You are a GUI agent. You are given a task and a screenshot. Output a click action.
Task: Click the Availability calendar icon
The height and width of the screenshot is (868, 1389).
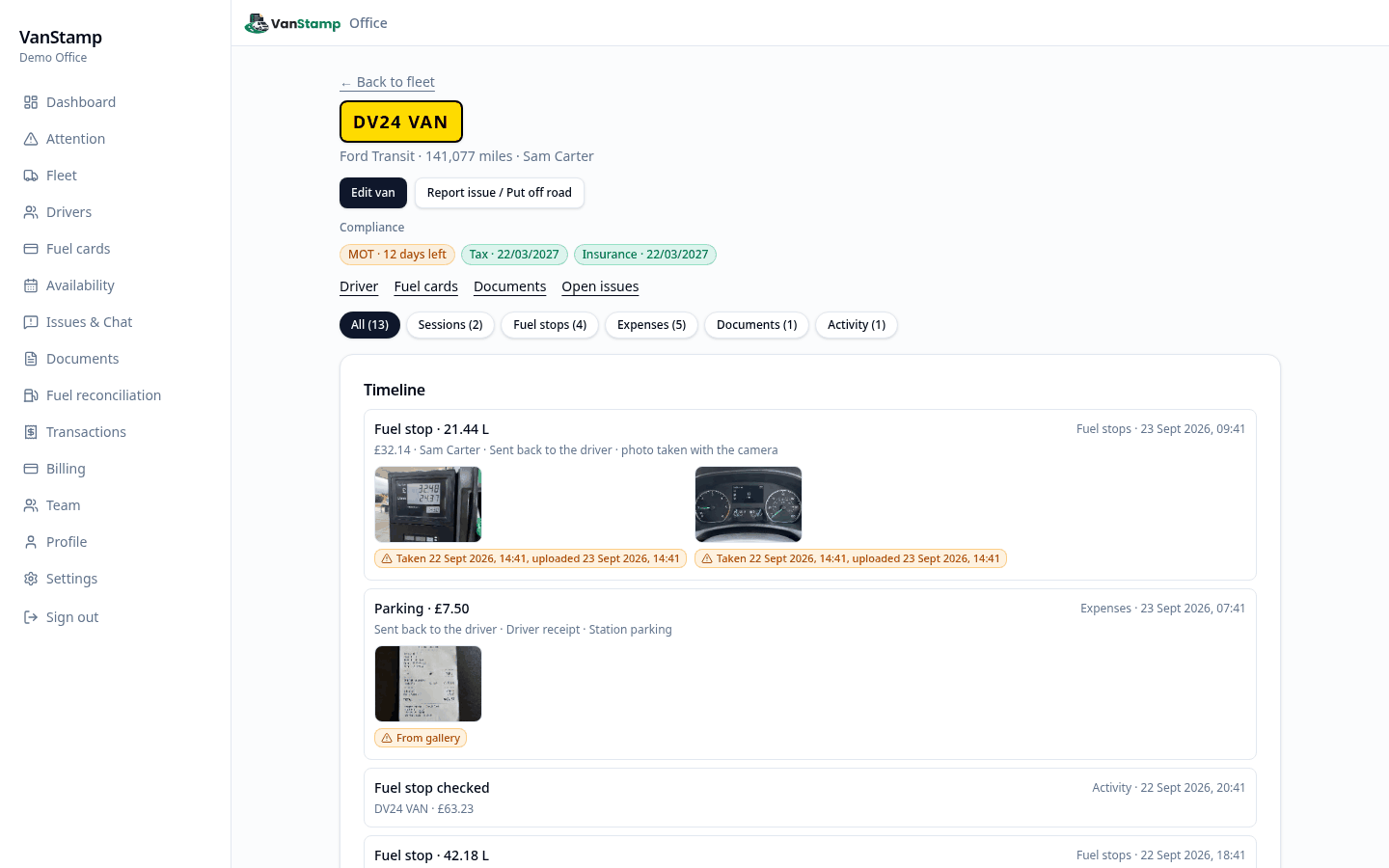point(31,285)
